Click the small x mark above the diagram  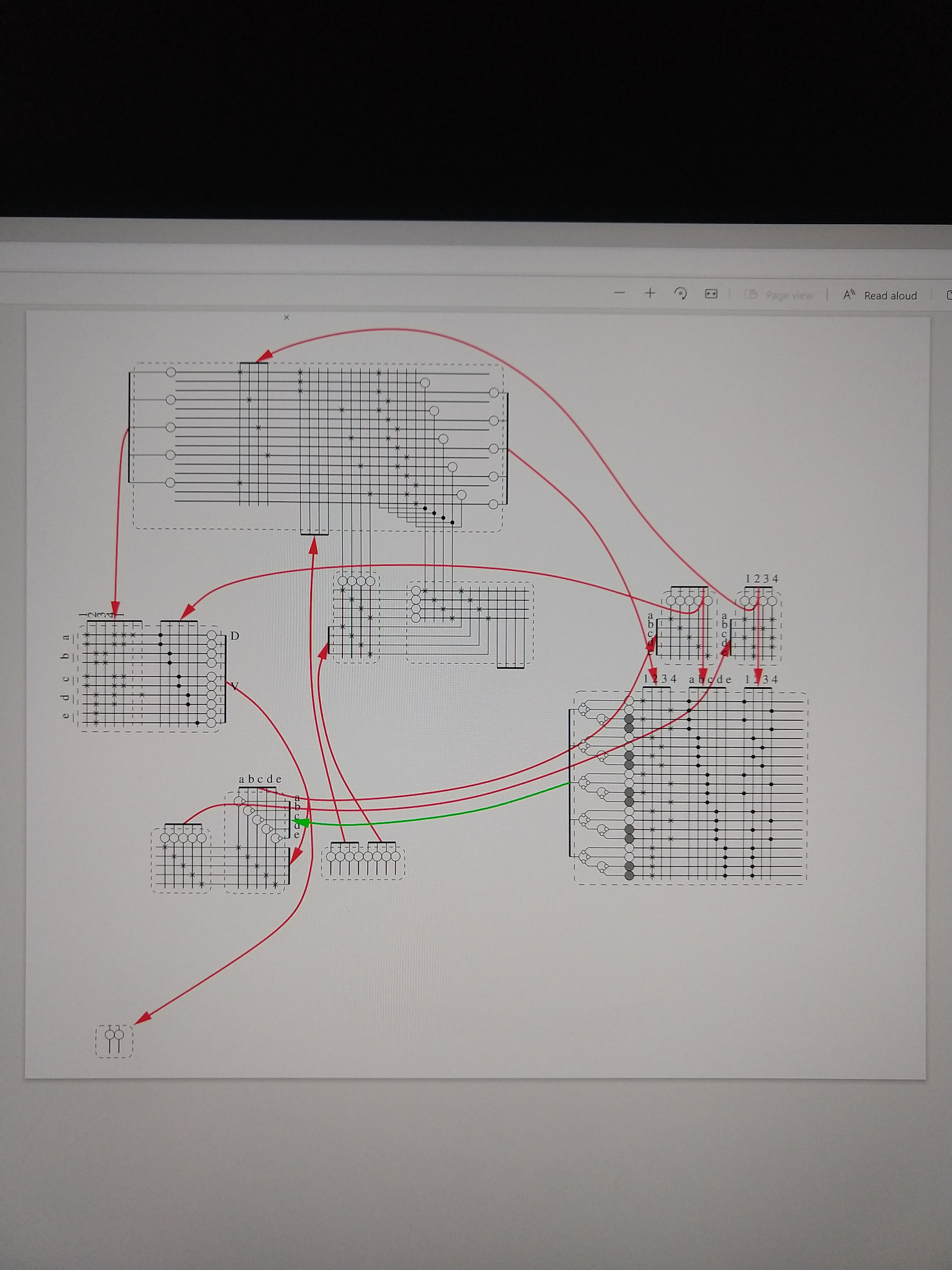tap(286, 317)
